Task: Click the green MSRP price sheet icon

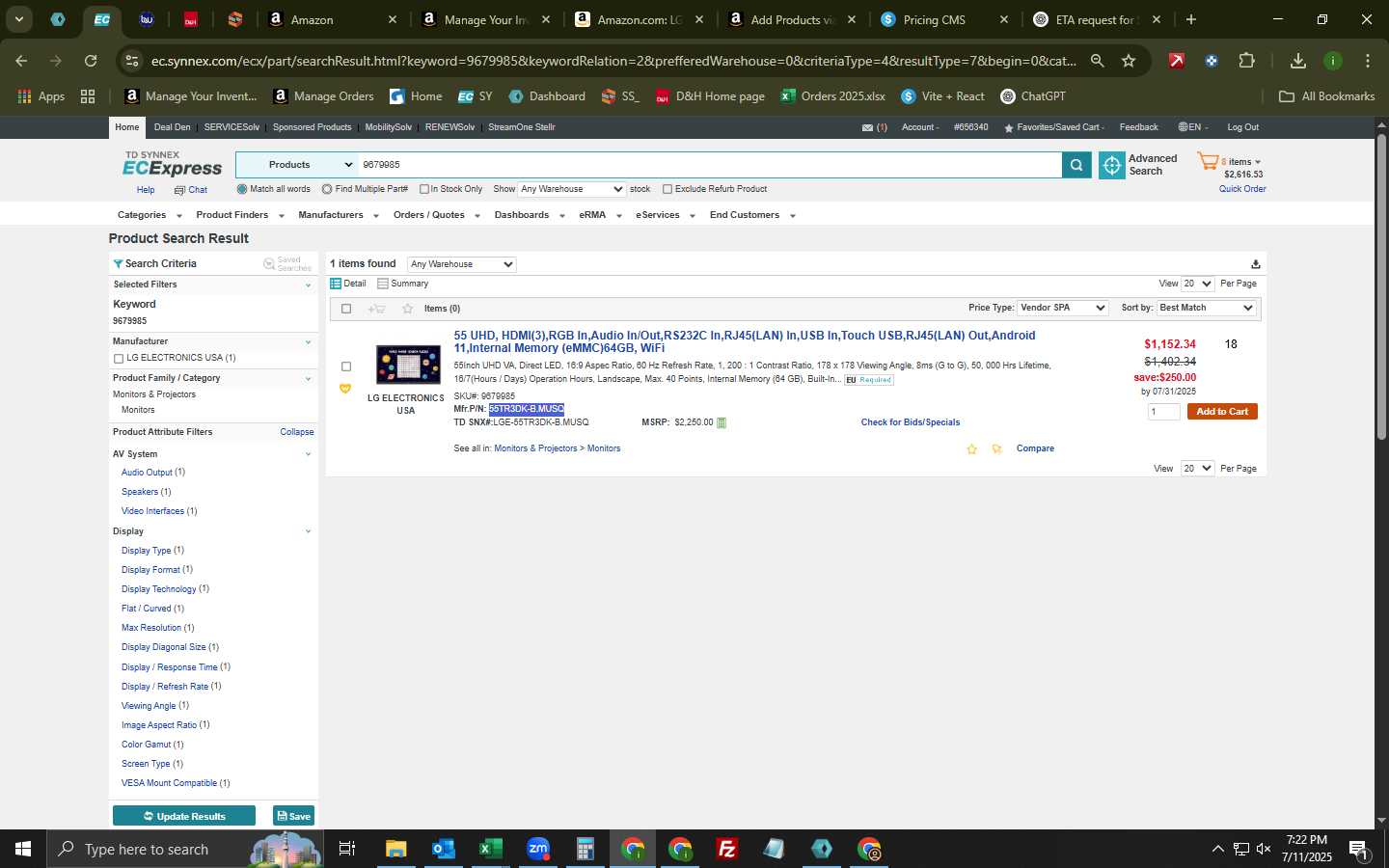Action: pyautogui.click(x=722, y=422)
